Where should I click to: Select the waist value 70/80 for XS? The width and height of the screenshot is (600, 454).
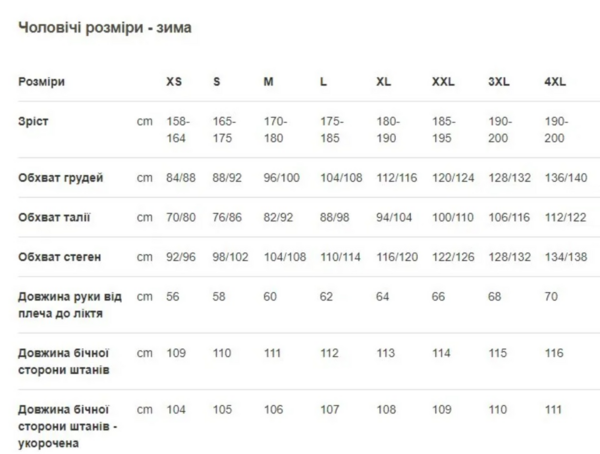pyautogui.click(x=181, y=217)
